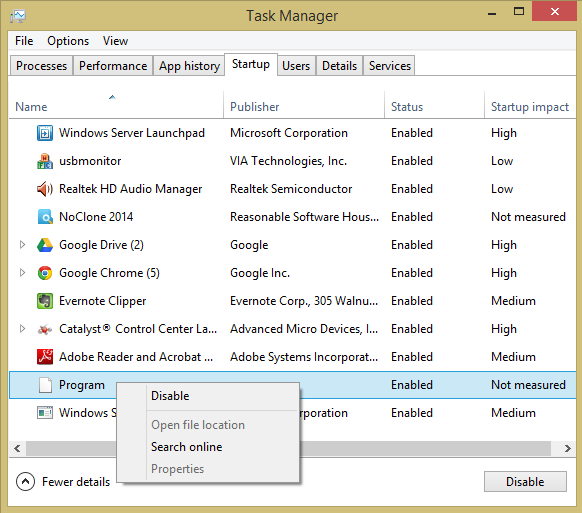Open the View menu
The height and width of the screenshot is (513, 582).
(115, 41)
